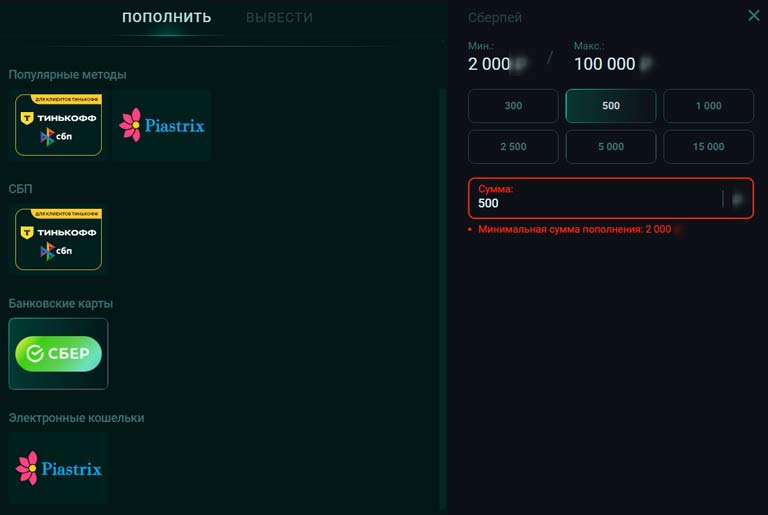
Task: Close the Сберпей payment panel
Action: (754, 16)
